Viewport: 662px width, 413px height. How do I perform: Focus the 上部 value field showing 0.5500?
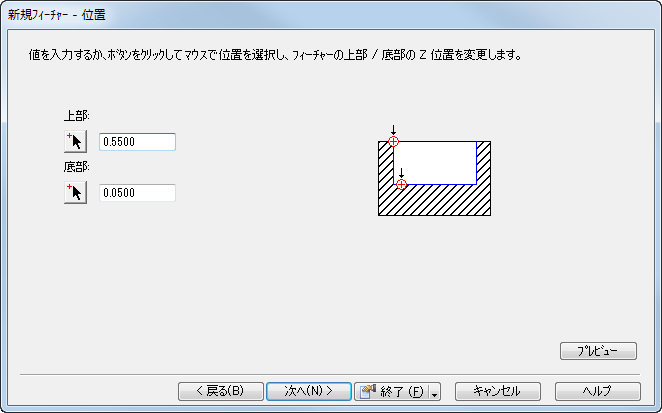pos(138,142)
